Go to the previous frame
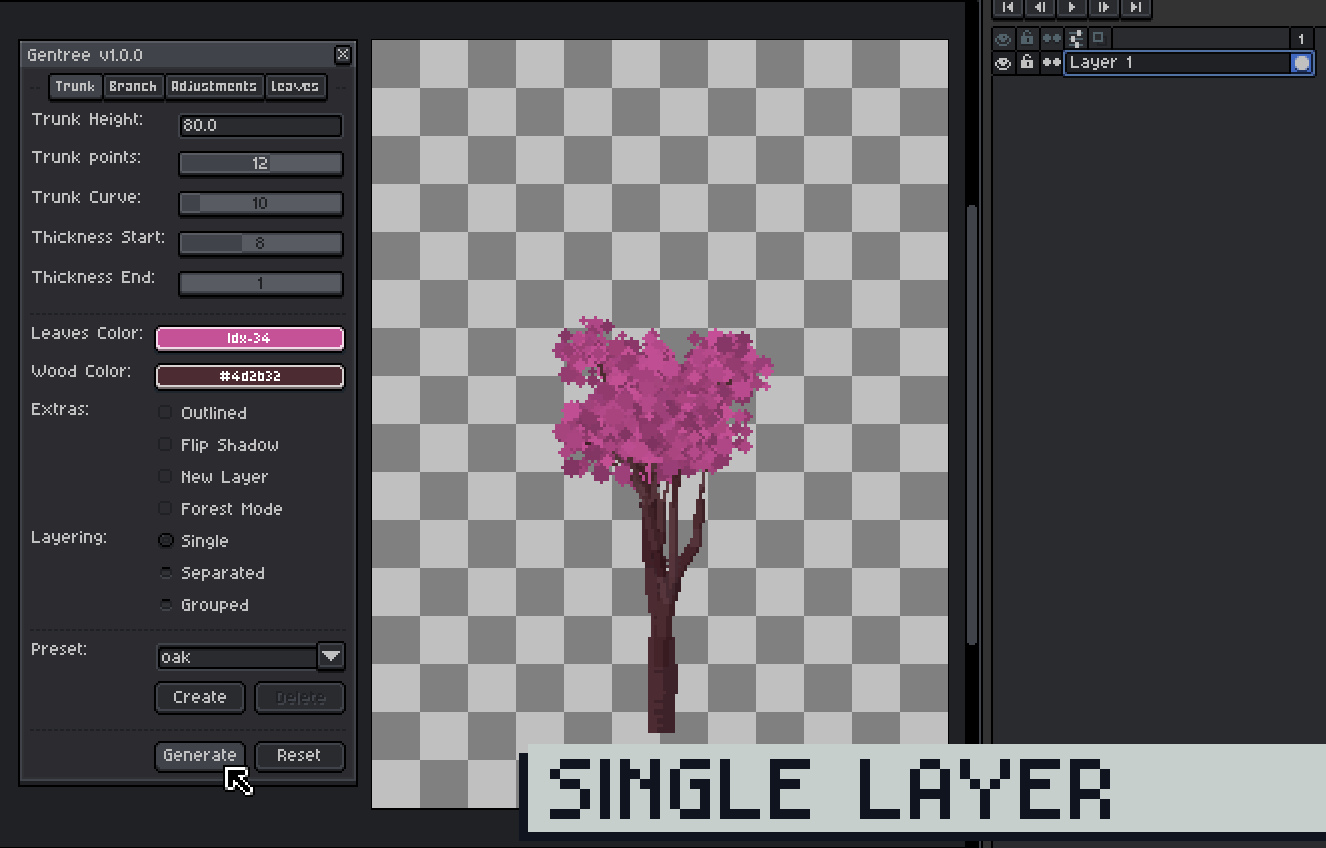This screenshot has height=848, width=1326. [x=1039, y=8]
